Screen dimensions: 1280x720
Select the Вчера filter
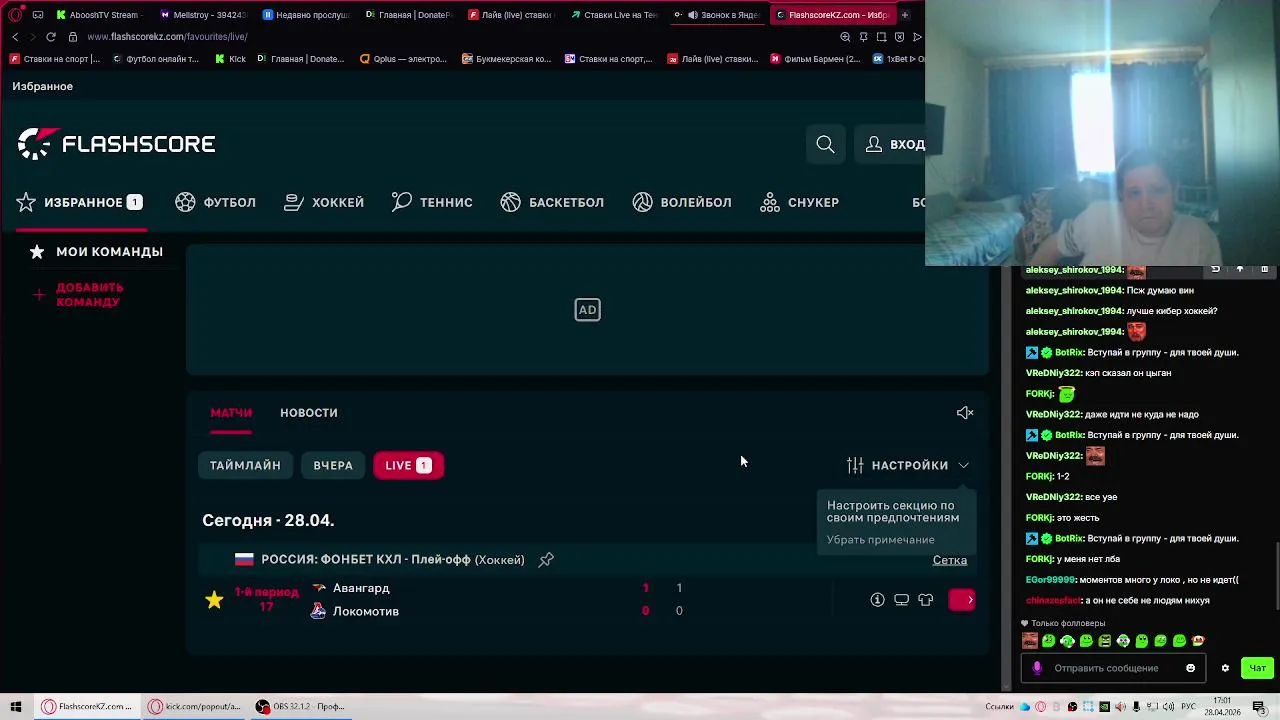[x=333, y=465]
